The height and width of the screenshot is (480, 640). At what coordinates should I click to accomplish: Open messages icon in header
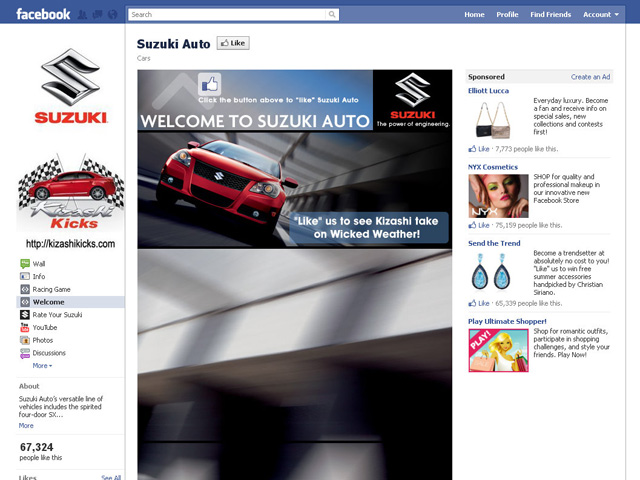pos(98,15)
